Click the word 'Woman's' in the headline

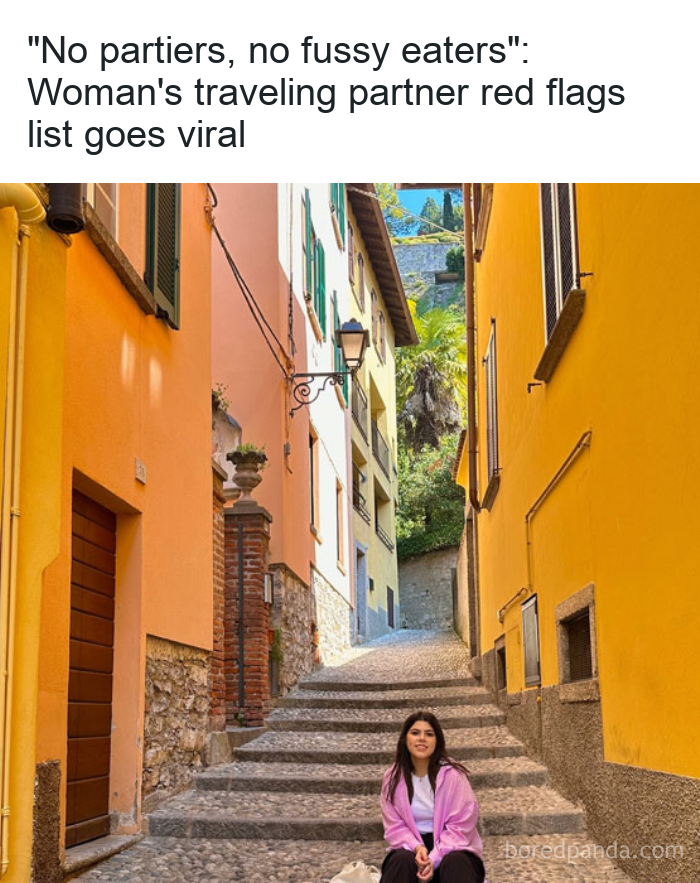click(105, 92)
